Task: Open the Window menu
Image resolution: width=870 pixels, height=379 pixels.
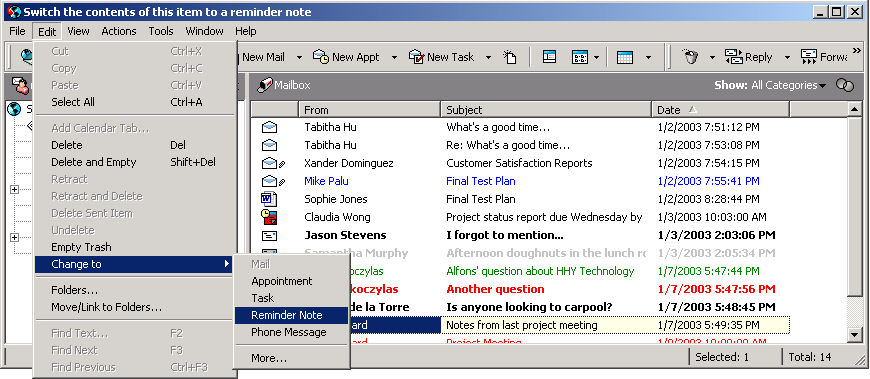Action: pyautogui.click(x=204, y=31)
